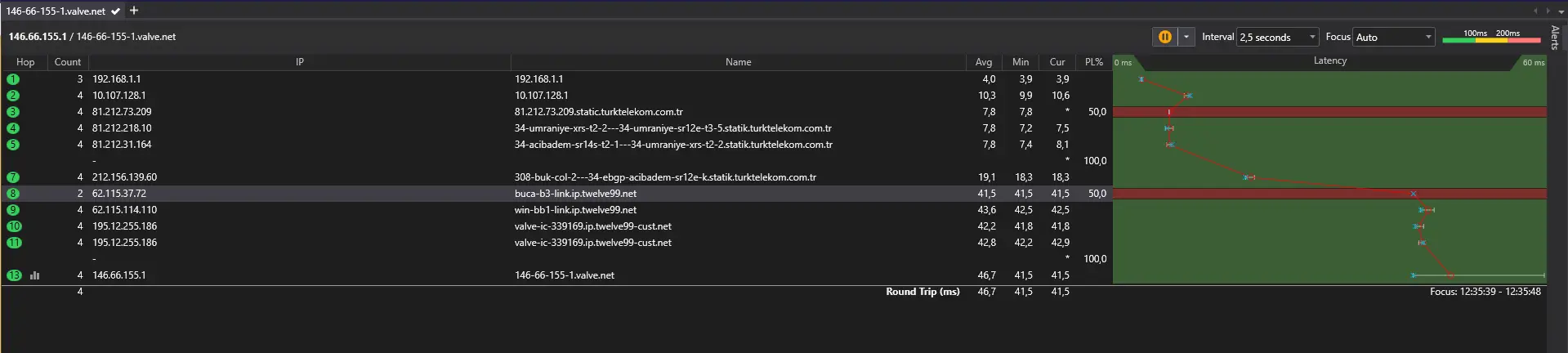The image size is (1568, 353).
Task: Click the Focus time range 12:35:39 - 12:35:48
Action: coord(1485,292)
